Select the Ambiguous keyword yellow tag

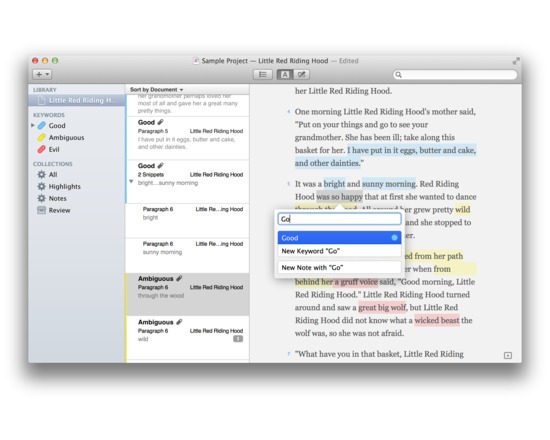(x=41, y=137)
